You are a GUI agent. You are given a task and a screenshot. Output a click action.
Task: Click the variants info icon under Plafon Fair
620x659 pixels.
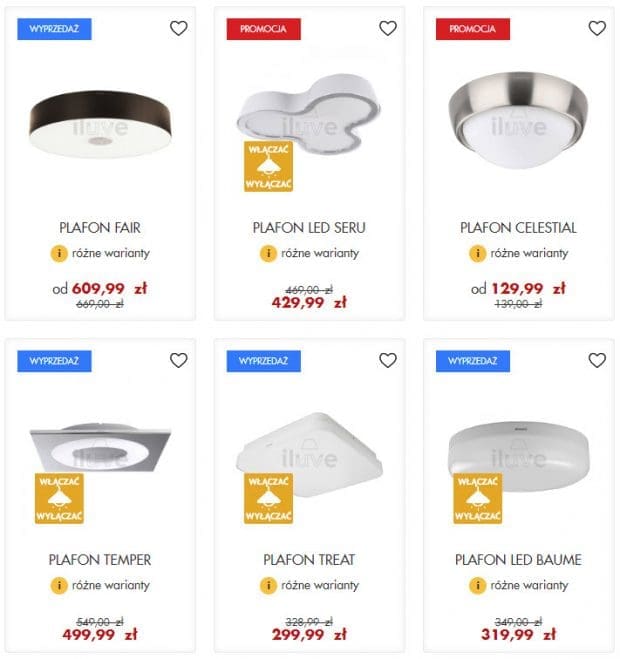point(58,253)
